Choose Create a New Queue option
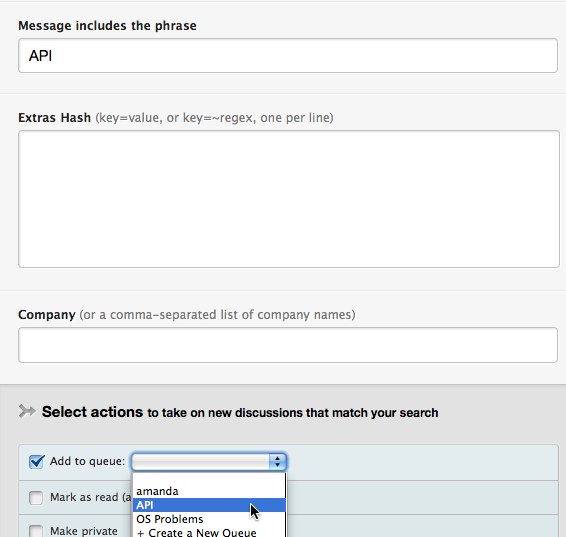The height and width of the screenshot is (537, 566). point(209,532)
